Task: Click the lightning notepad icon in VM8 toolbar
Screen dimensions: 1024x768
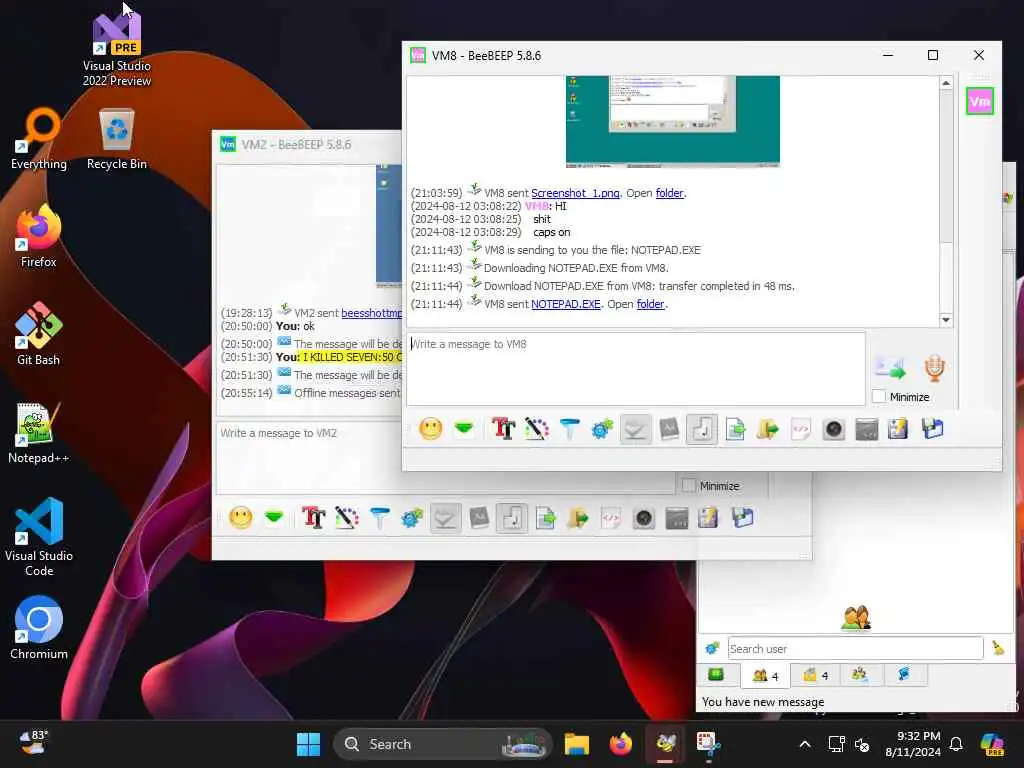Action: [x=898, y=429]
